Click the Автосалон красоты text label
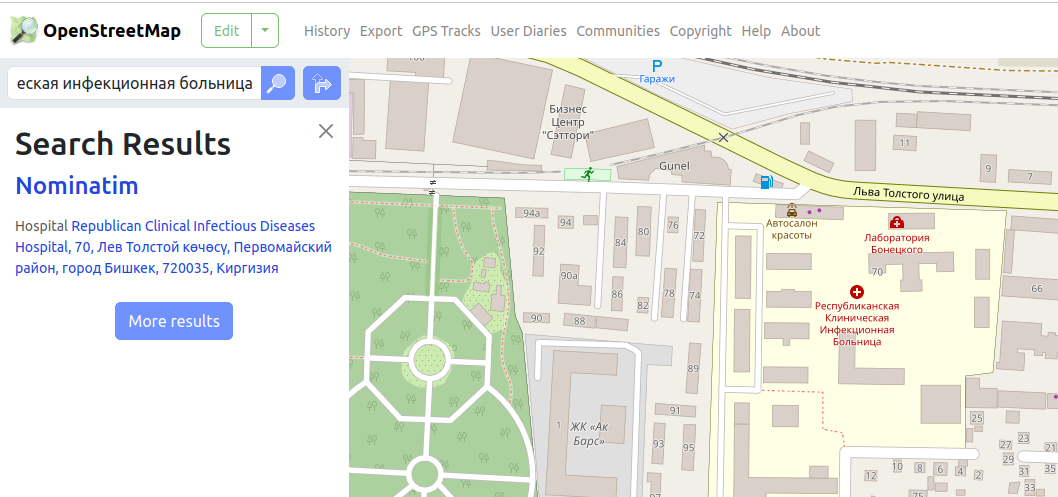The width and height of the screenshot is (1058, 497). pos(791,229)
